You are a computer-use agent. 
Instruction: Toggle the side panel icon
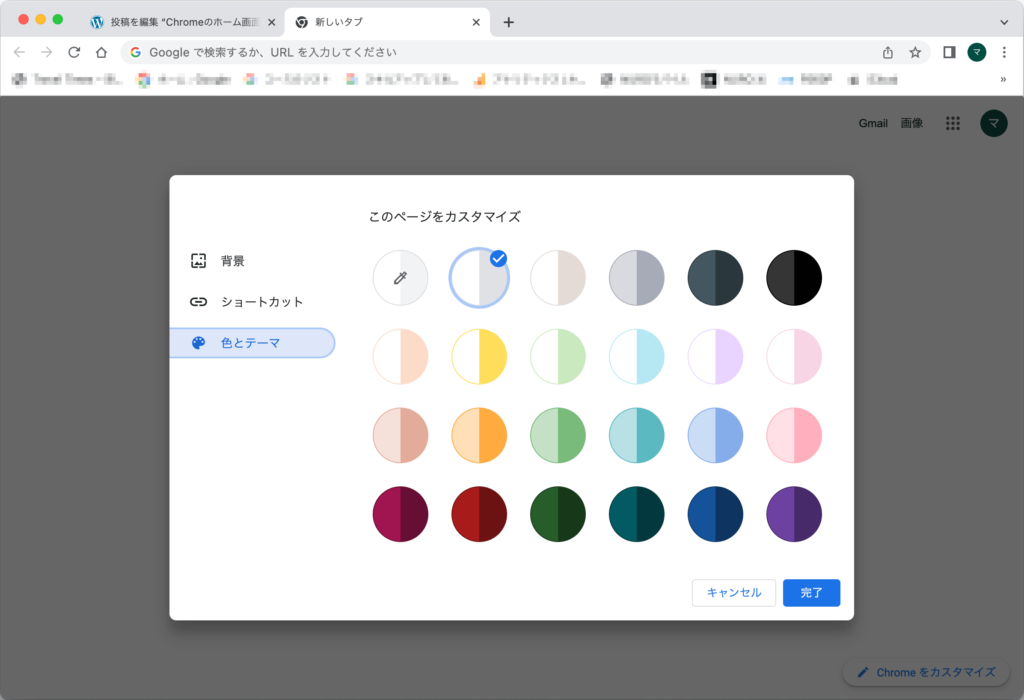(950, 52)
